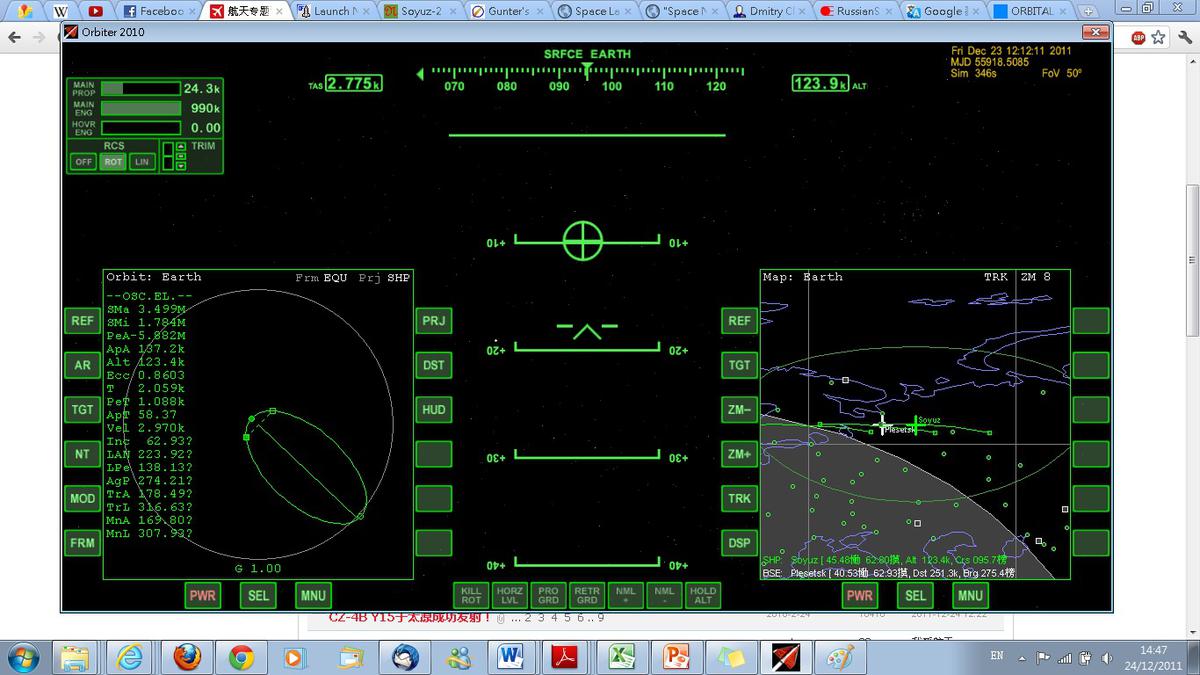Click the left MFD AR button
1200x675 pixels.
(x=83, y=365)
